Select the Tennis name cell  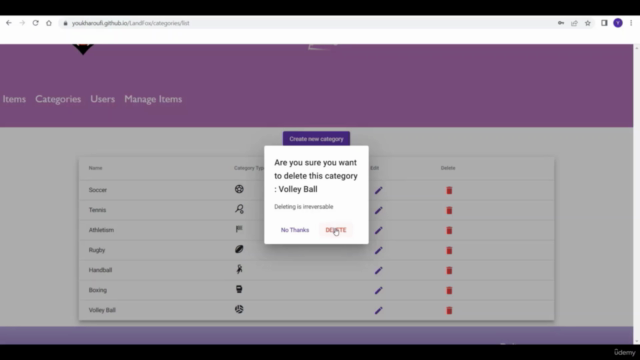[98, 210]
